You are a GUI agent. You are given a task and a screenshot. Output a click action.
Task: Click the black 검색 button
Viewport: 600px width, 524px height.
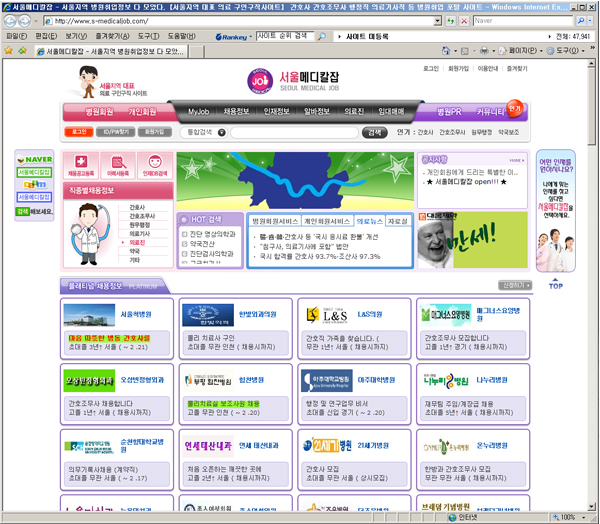click(375, 132)
